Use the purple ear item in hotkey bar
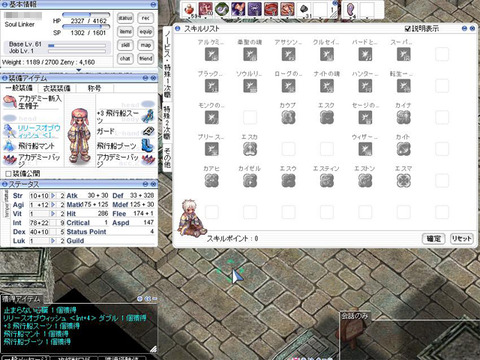This screenshot has height=360, width=480. (351, 9)
